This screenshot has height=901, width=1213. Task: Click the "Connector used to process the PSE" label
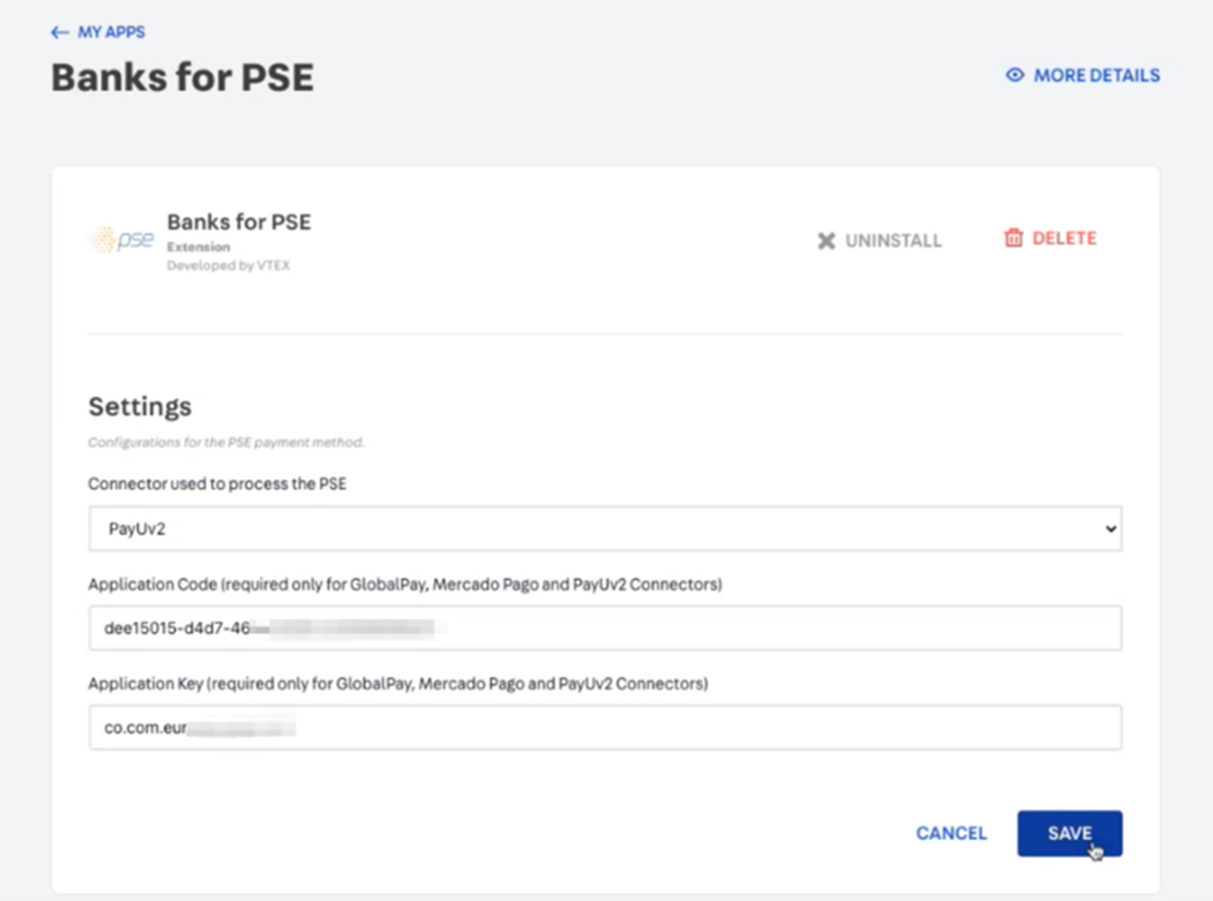217,484
